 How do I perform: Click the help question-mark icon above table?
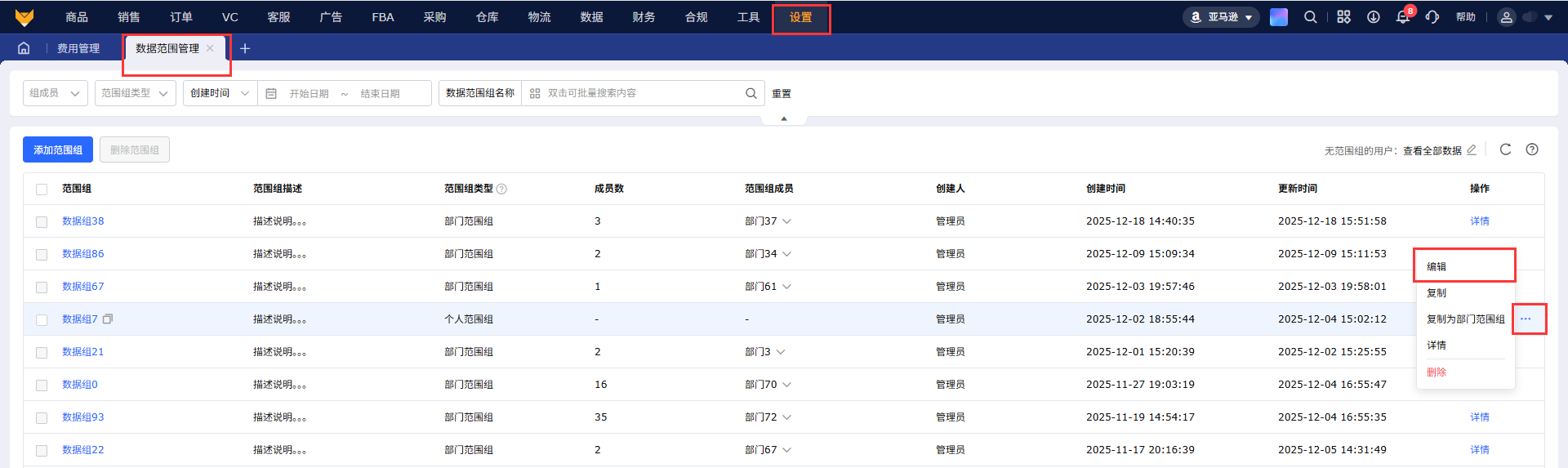coord(1532,149)
